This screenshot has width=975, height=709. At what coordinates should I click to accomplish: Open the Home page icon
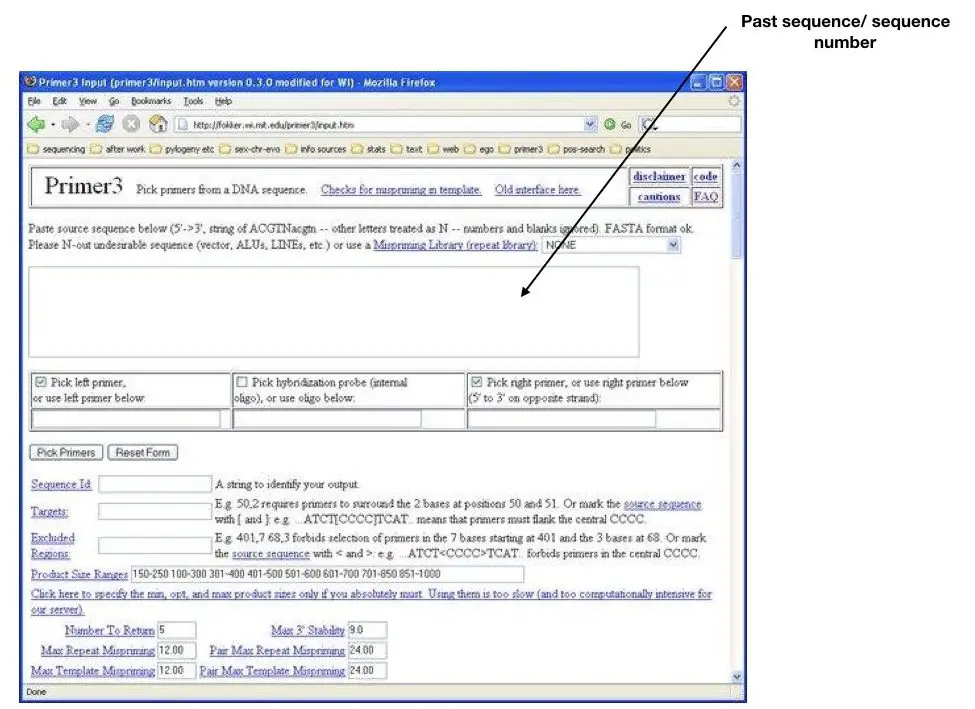click(x=158, y=124)
